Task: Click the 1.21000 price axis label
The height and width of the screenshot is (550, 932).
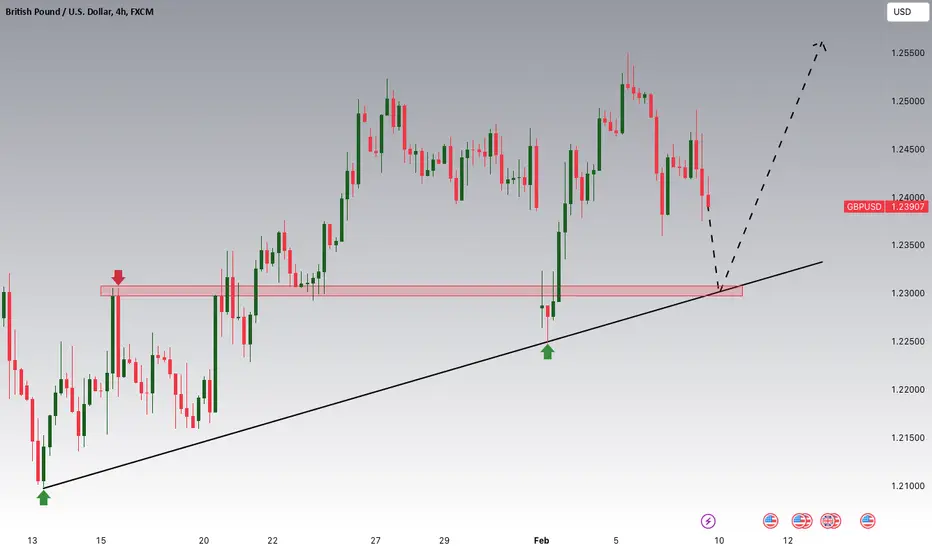Action: pos(908,486)
